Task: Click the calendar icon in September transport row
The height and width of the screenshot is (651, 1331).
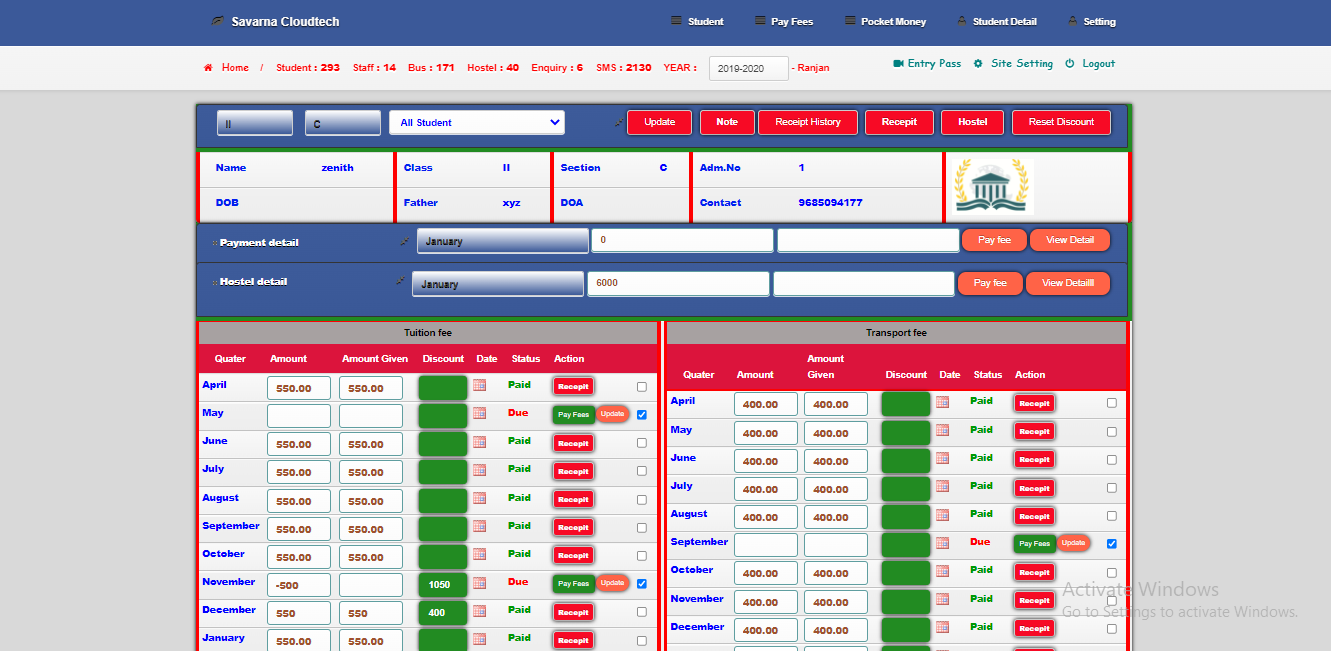Action: click(942, 543)
